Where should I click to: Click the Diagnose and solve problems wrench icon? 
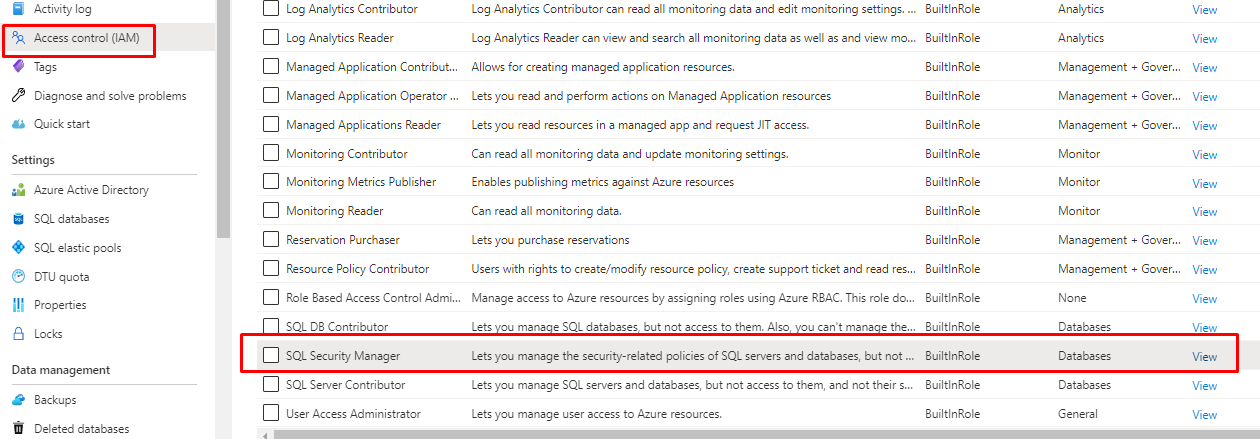(18, 96)
